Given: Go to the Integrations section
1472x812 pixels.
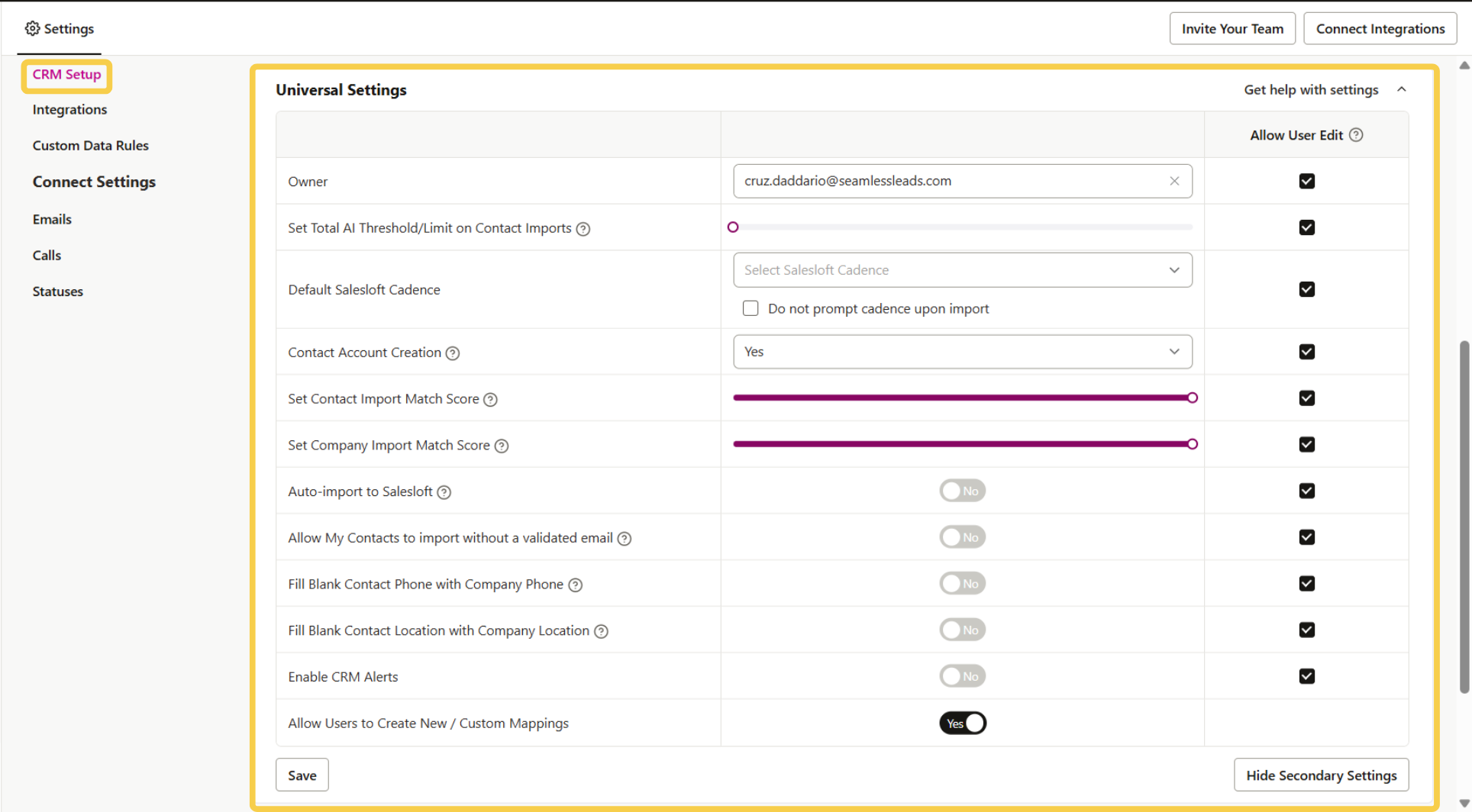Looking at the screenshot, I should 69,109.
